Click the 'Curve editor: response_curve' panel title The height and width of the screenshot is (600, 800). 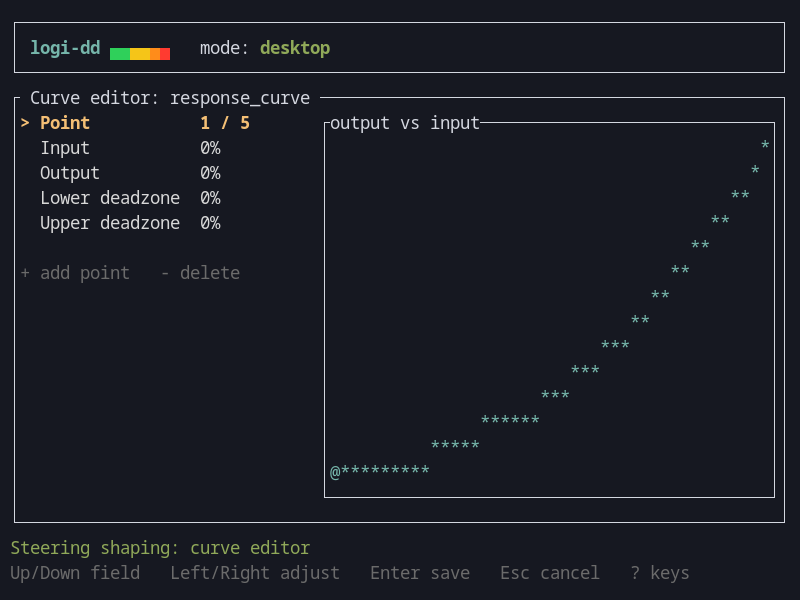[x=170, y=98]
